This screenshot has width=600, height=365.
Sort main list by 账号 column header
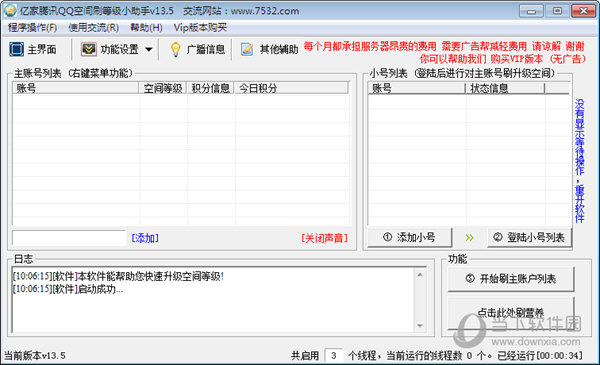pyautogui.click(x=76, y=88)
